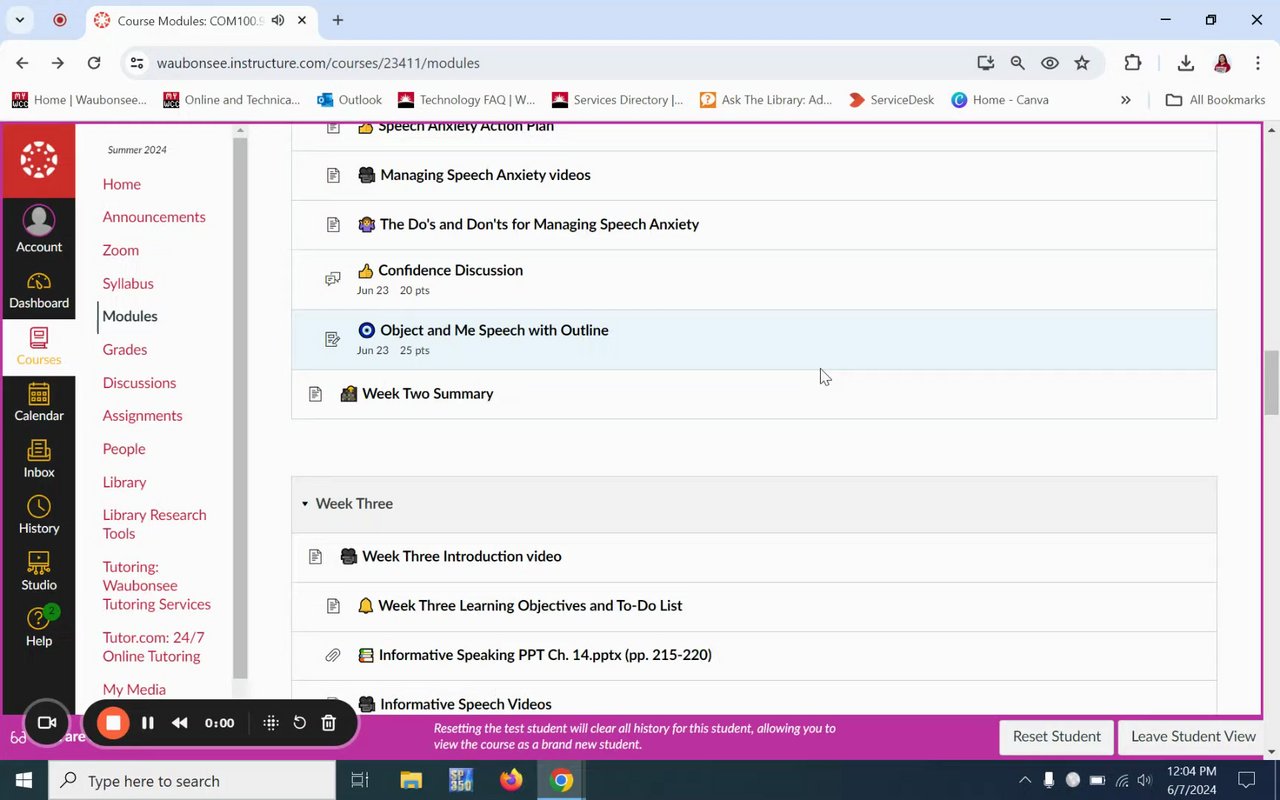Viewport: 1280px width, 800px height.
Task: Show hidden system tray icons
Action: pyautogui.click(x=1025, y=781)
